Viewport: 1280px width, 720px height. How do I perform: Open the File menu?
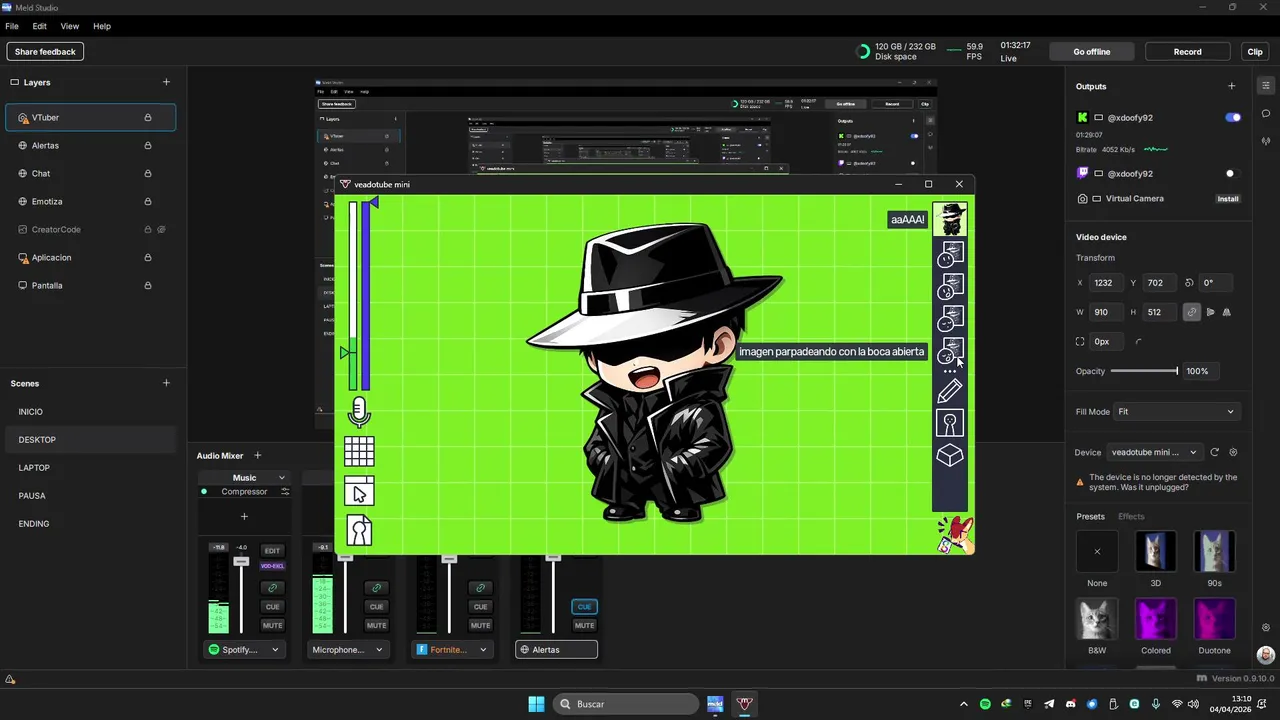(x=12, y=26)
